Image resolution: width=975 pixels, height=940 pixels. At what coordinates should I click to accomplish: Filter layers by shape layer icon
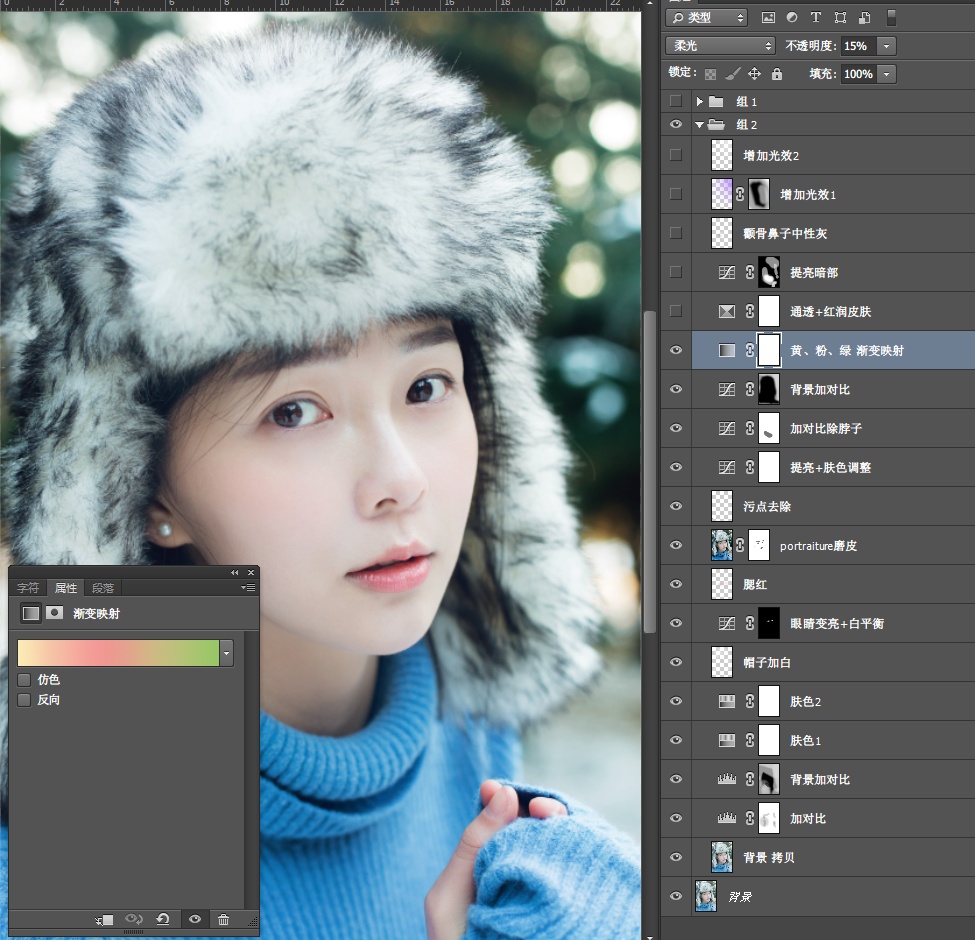(840, 17)
